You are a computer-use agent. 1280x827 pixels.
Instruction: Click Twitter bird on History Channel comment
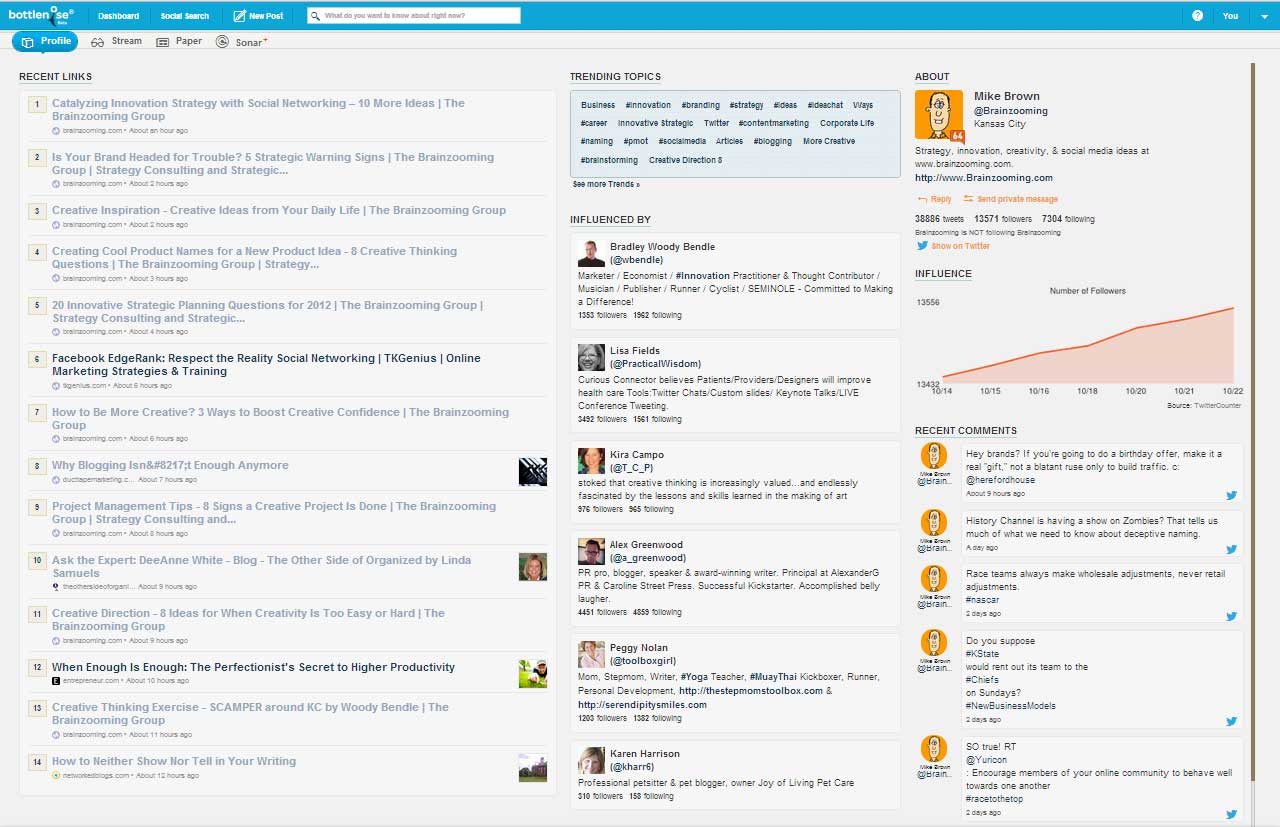pos(1232,548)
